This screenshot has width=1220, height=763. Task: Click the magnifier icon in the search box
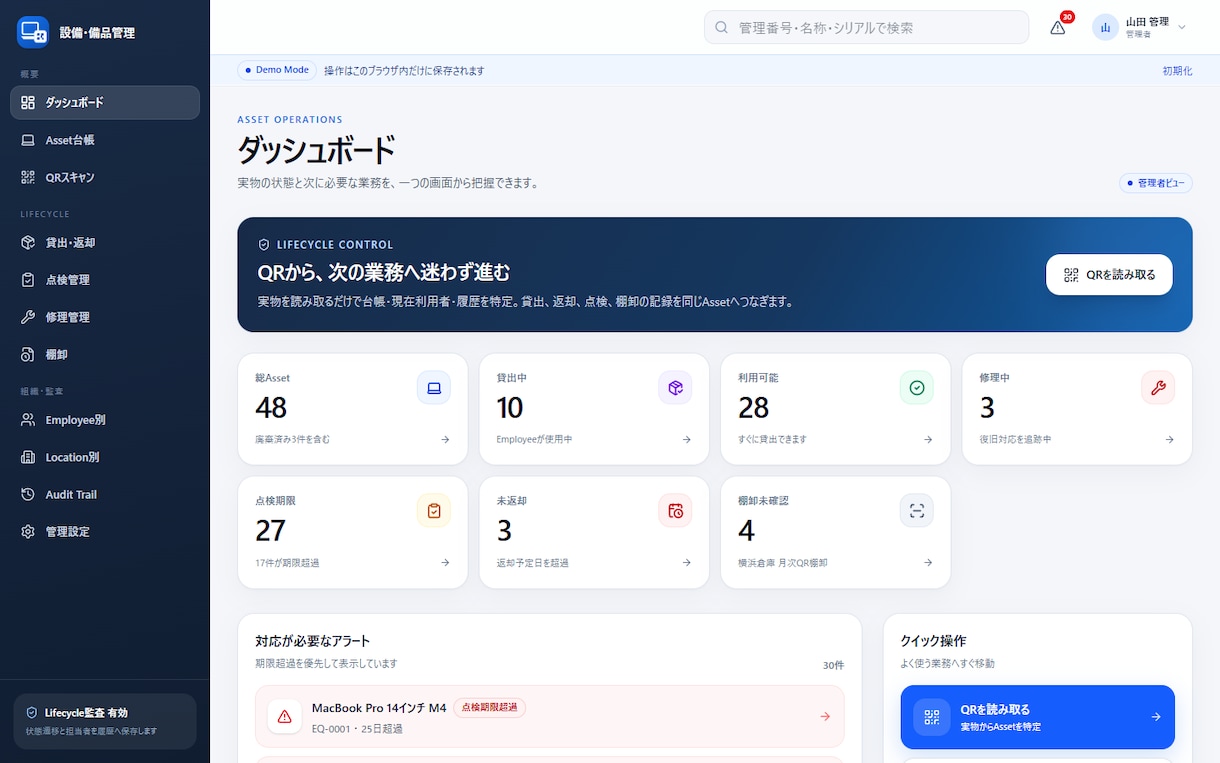click(721, 27)
